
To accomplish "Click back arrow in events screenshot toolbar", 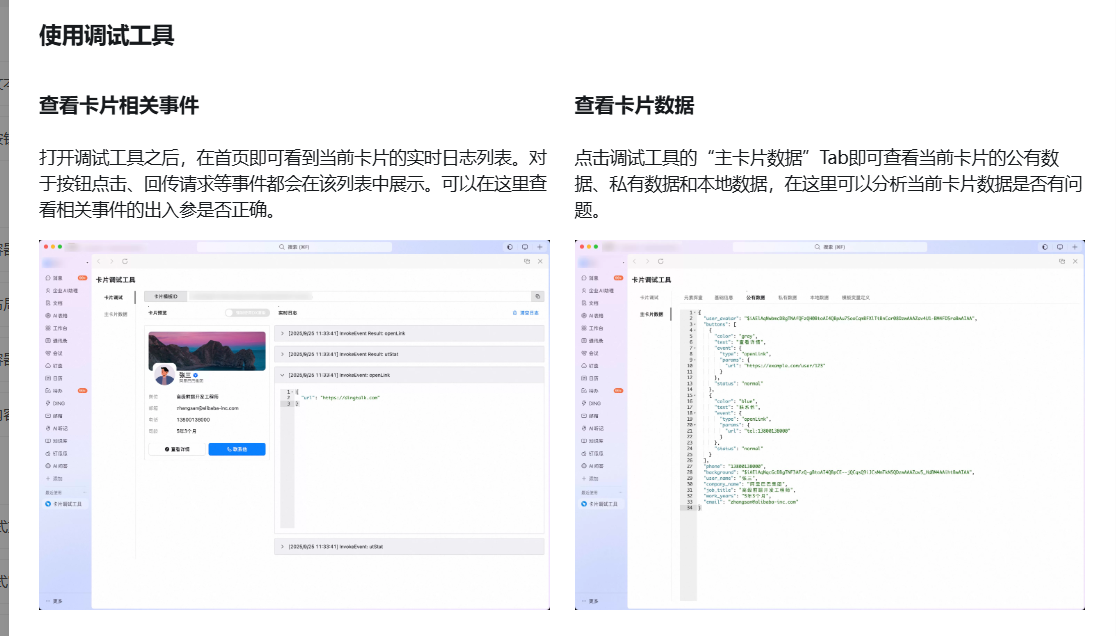I will [99, 261].
